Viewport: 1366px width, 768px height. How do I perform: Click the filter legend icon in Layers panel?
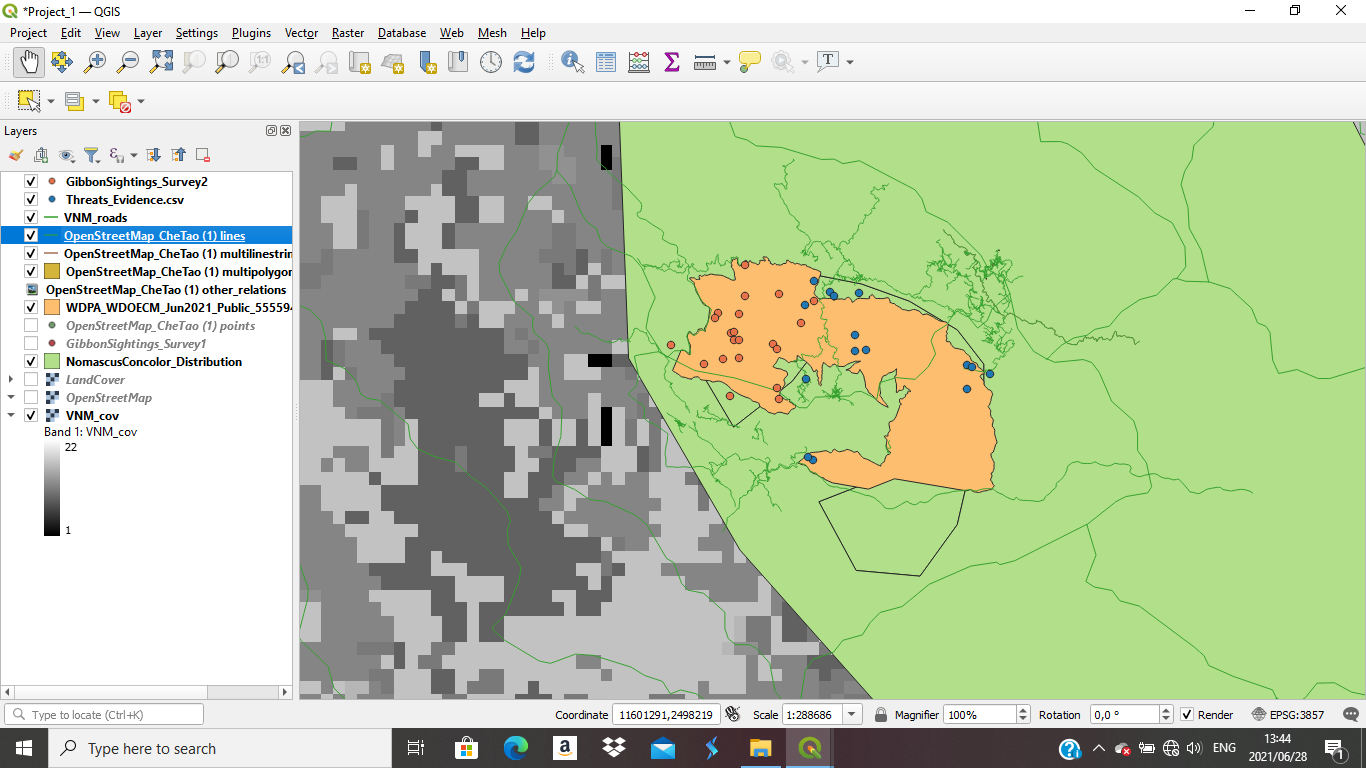pyautogui.click(x=91, y=155)
